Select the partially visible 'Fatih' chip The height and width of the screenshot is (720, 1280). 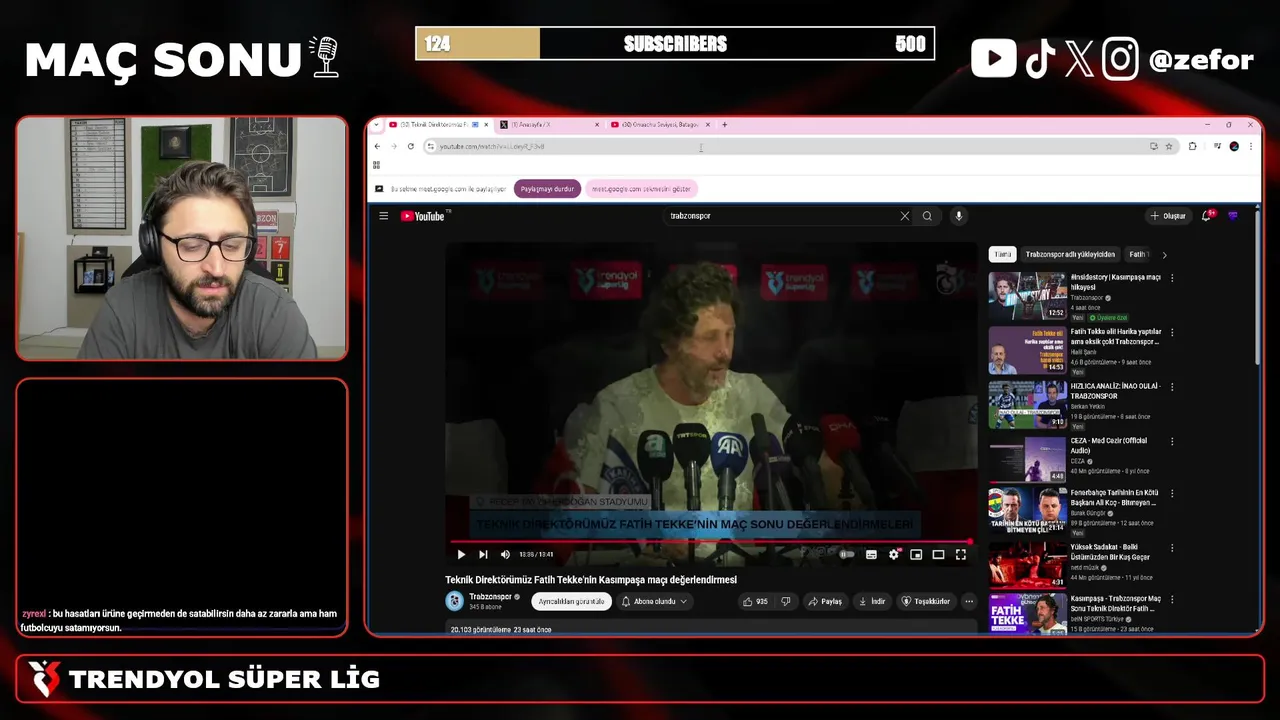tap(1138, 254)
